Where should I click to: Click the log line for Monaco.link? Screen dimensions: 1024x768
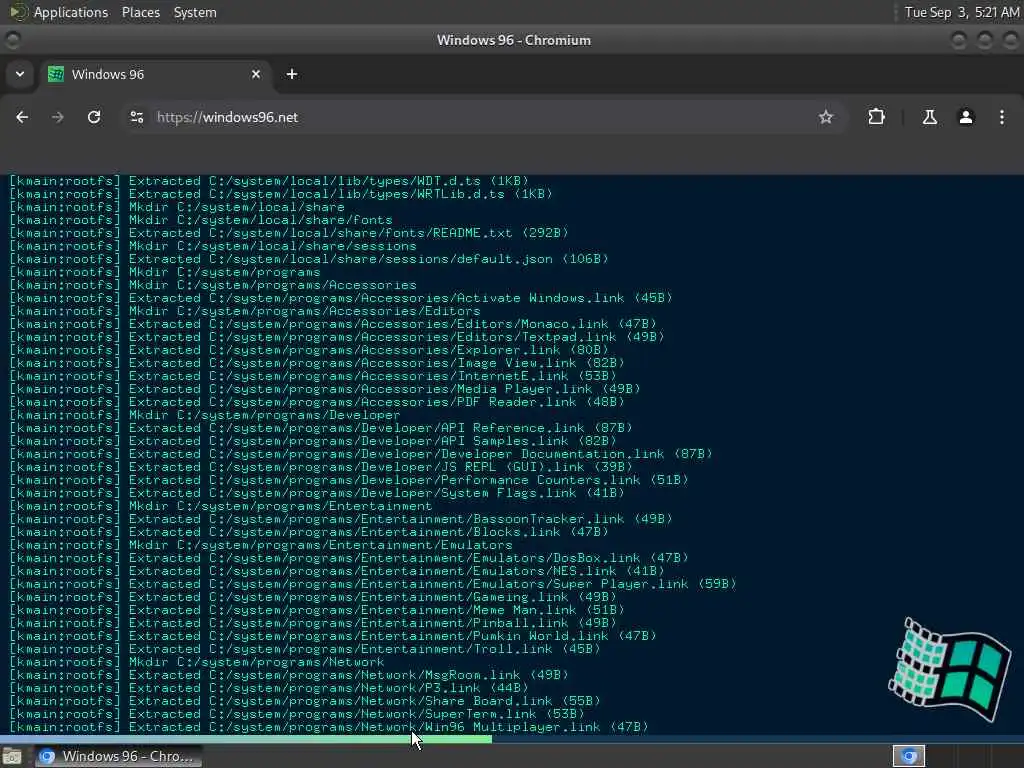coord(332,324)
